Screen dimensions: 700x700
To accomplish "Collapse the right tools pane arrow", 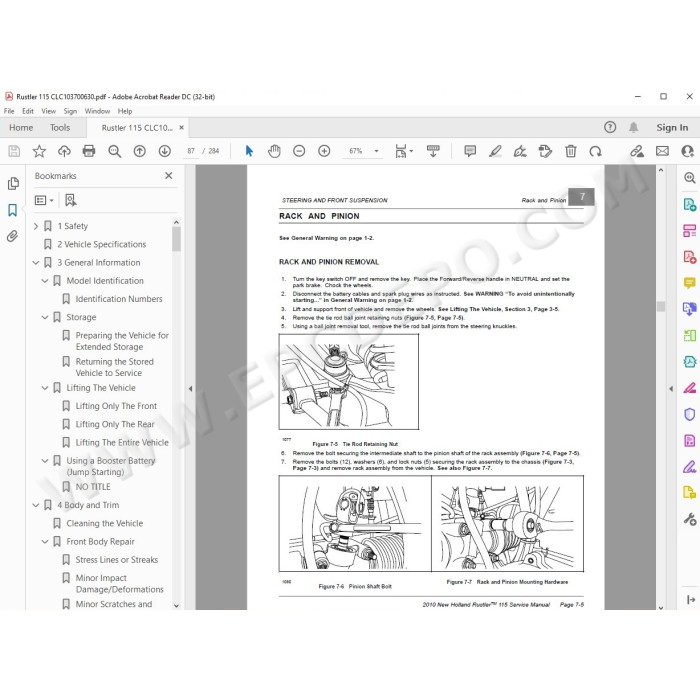I will tap(671, 389).
